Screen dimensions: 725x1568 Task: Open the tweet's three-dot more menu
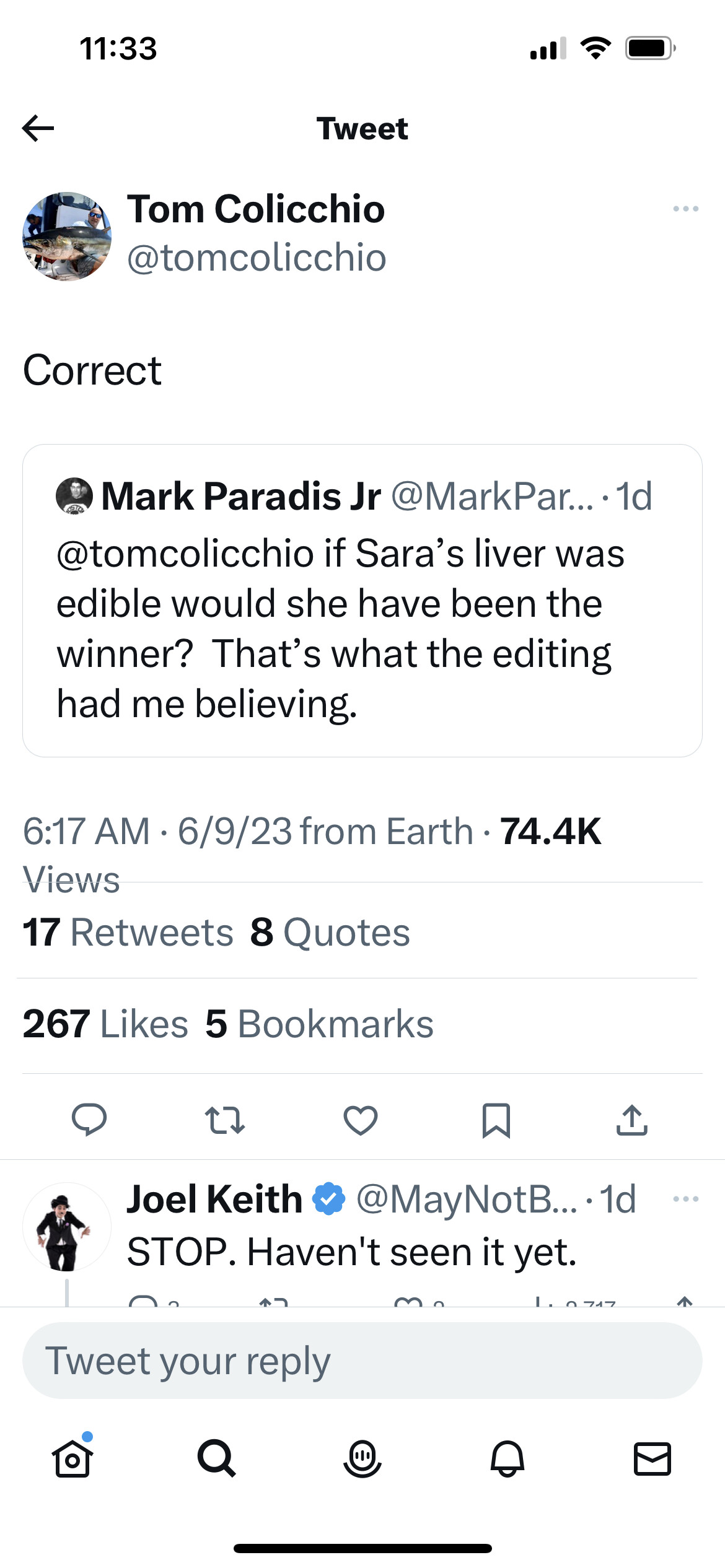click(685, 209)
